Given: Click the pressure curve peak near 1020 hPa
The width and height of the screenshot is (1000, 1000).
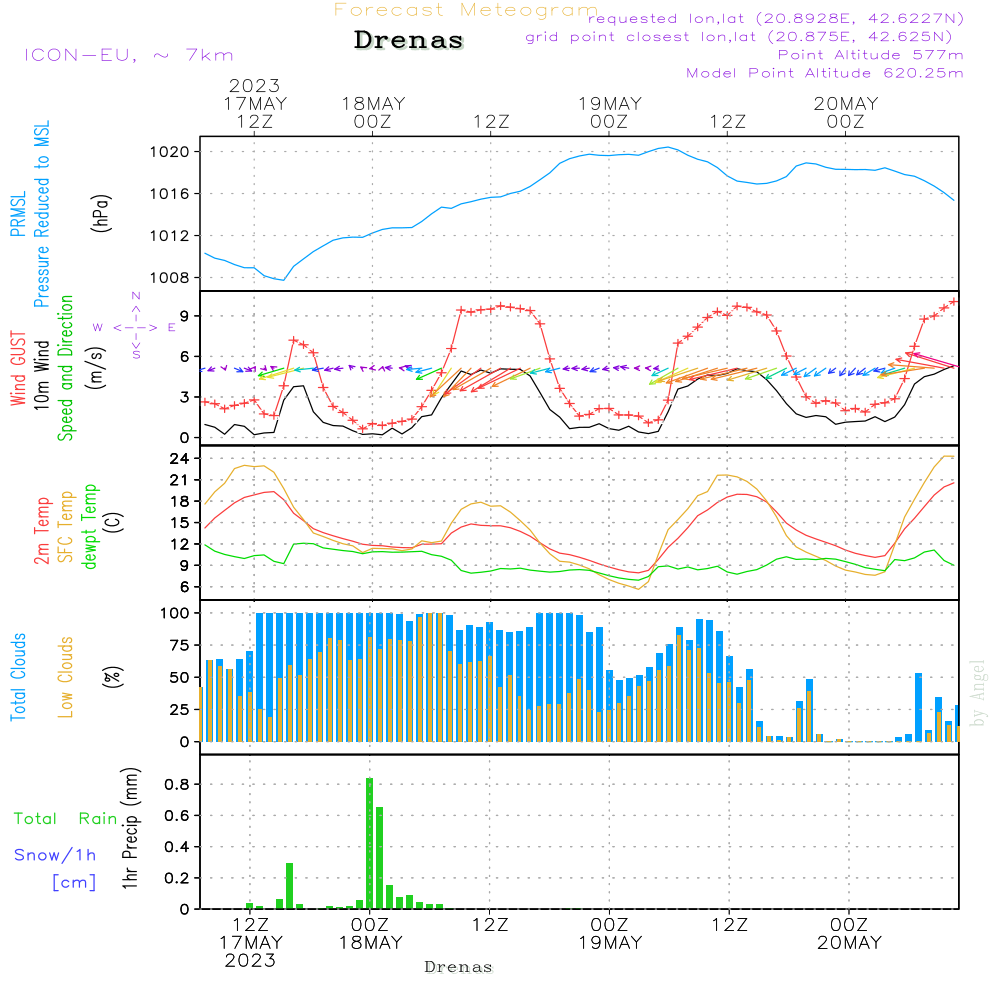Looking at the screenshot, I should 667,147.
